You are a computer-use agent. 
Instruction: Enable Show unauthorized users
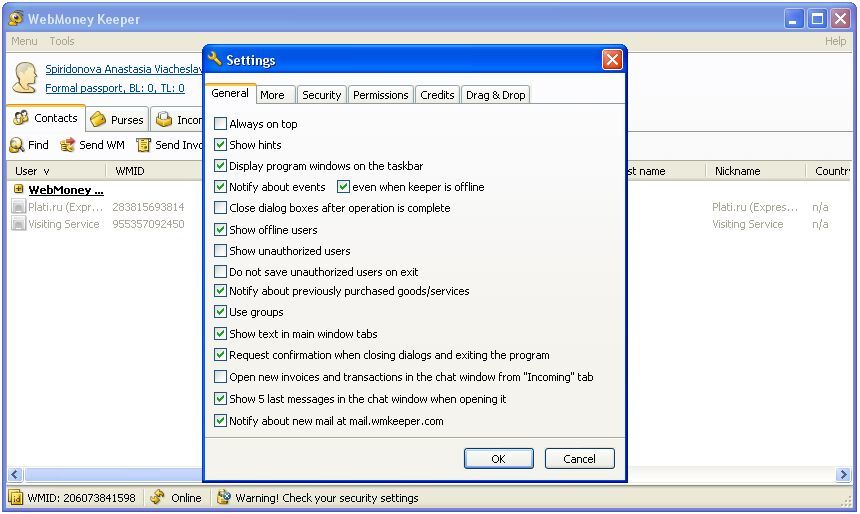coord(220,251)
